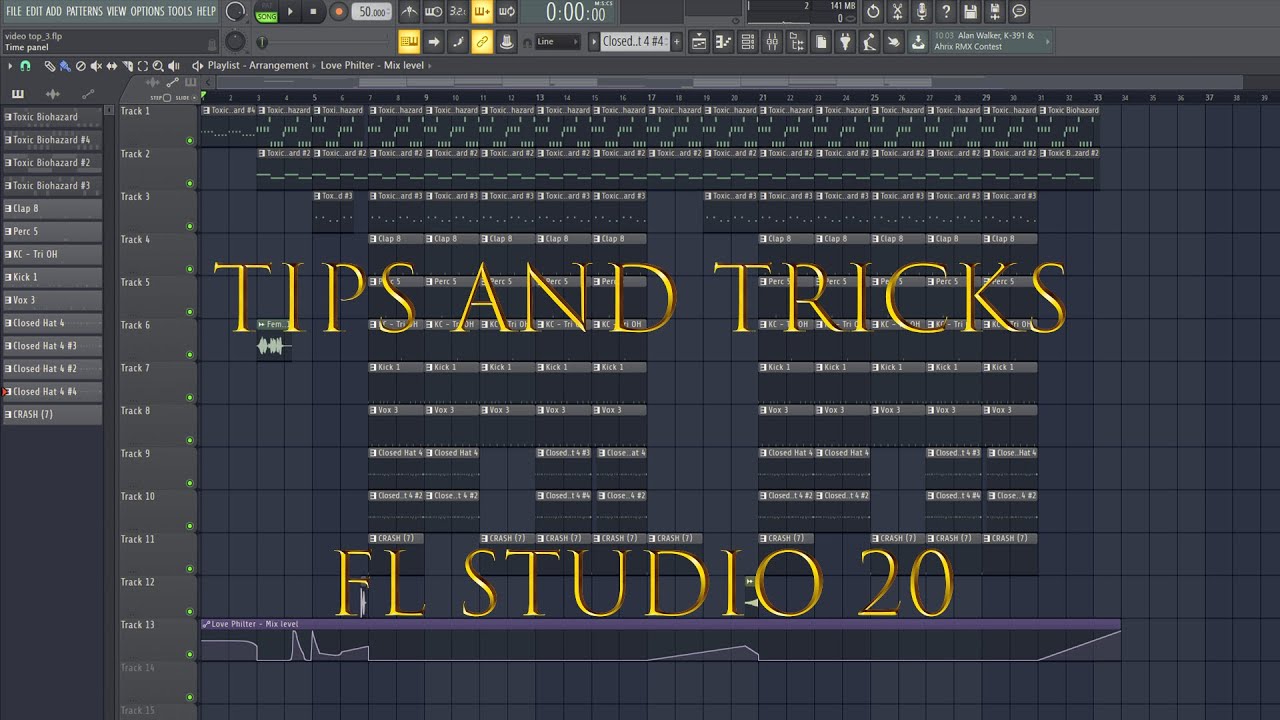The width and height of the screenshot is (1280, 720).
Task: Open the arrow left of pattern selector
Action: click(594, 42)
